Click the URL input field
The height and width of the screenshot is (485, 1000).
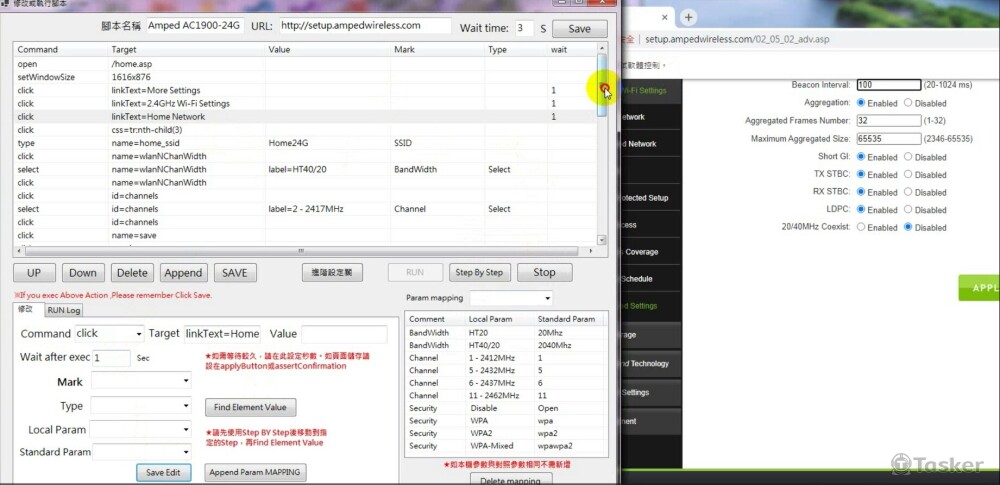click(364, 26)
